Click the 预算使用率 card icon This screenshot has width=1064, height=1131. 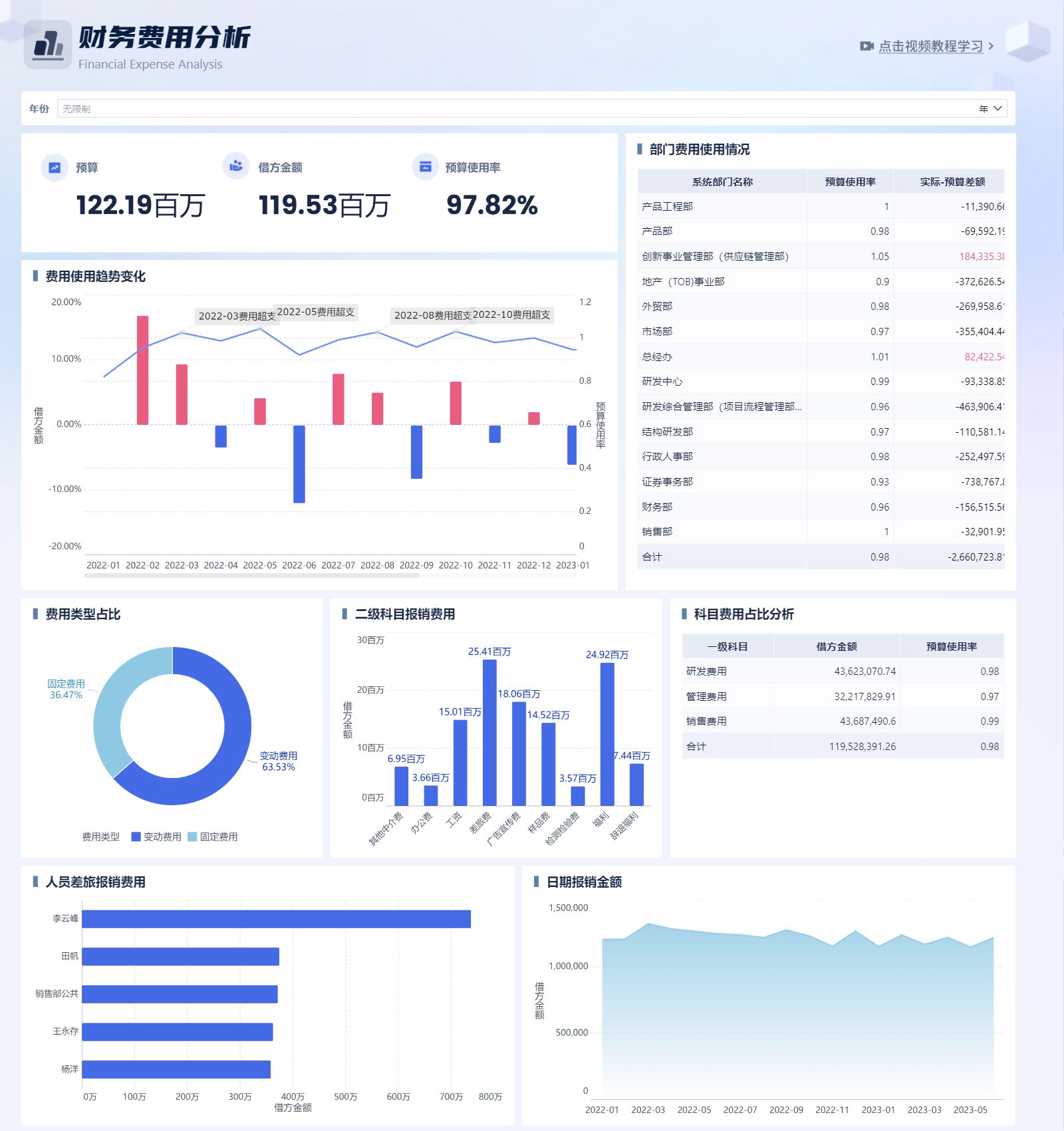[x=424, y=167]
